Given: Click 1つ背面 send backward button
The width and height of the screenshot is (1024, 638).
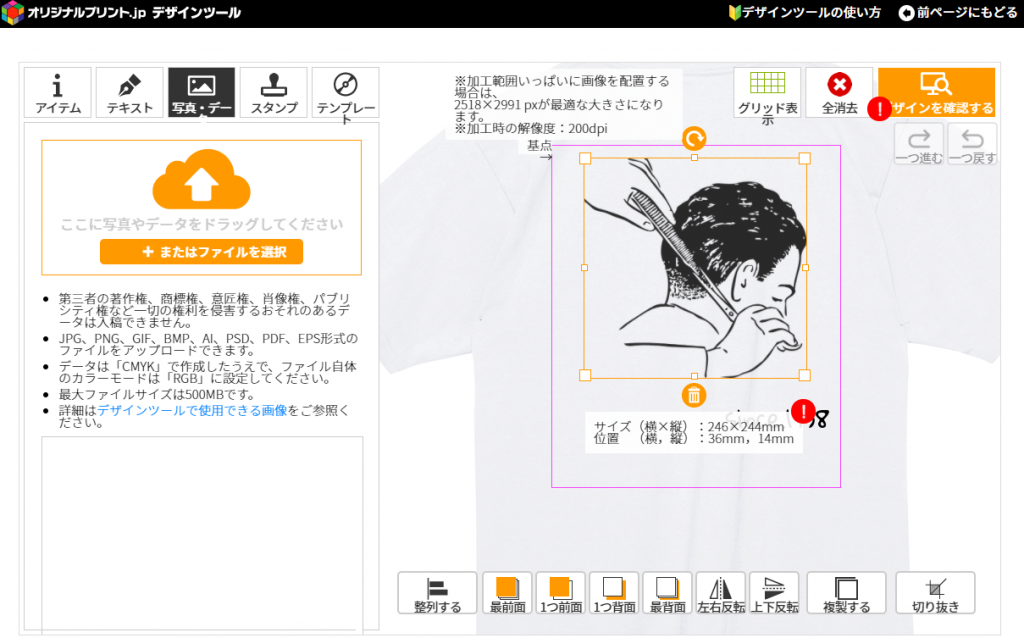Looking at the screenshot, I should click(615, 594).
